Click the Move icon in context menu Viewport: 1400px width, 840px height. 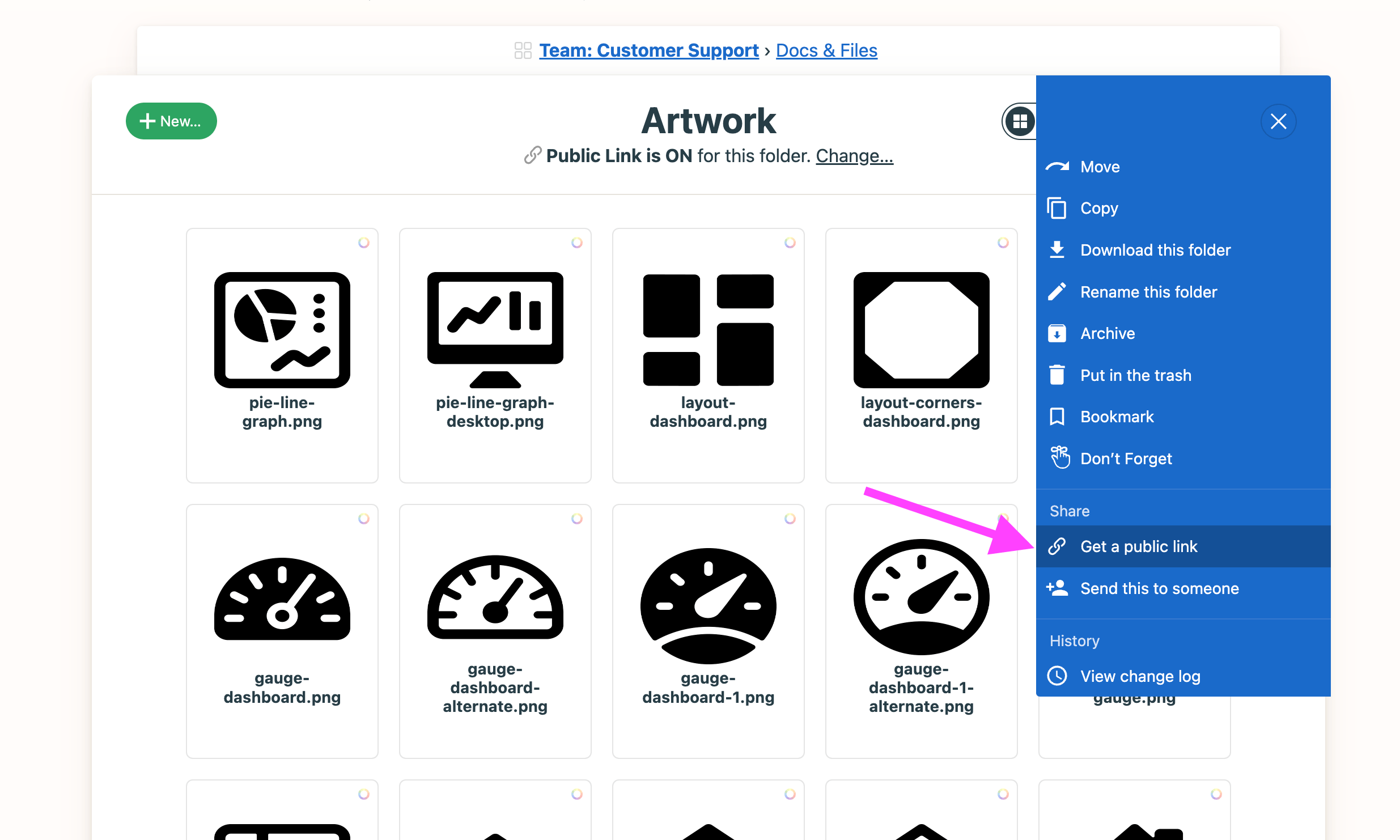coord(1057,165)
